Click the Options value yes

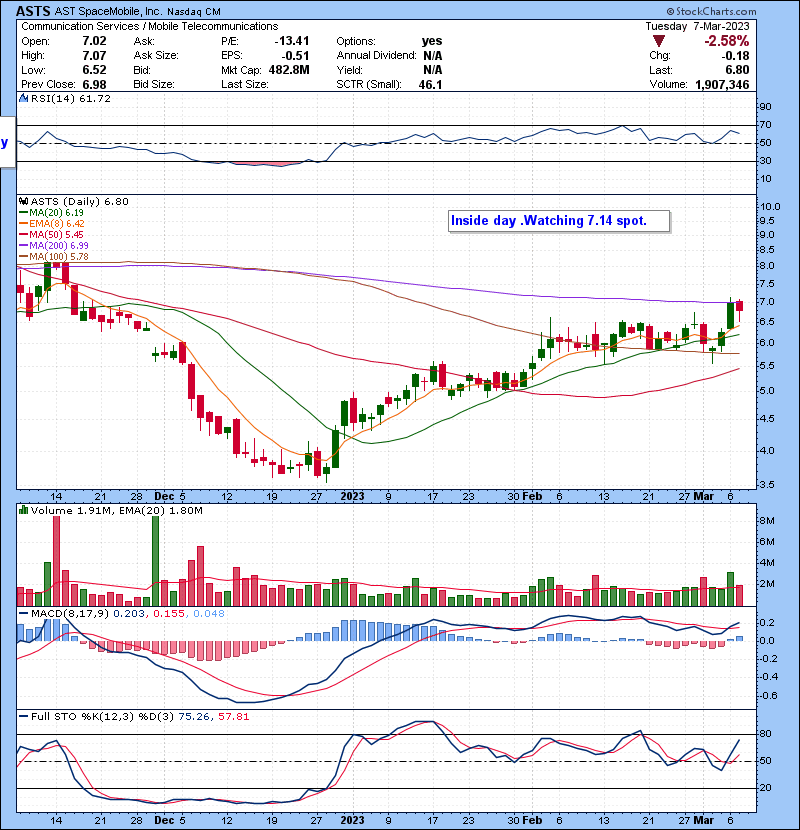click(x=432, y=41)
